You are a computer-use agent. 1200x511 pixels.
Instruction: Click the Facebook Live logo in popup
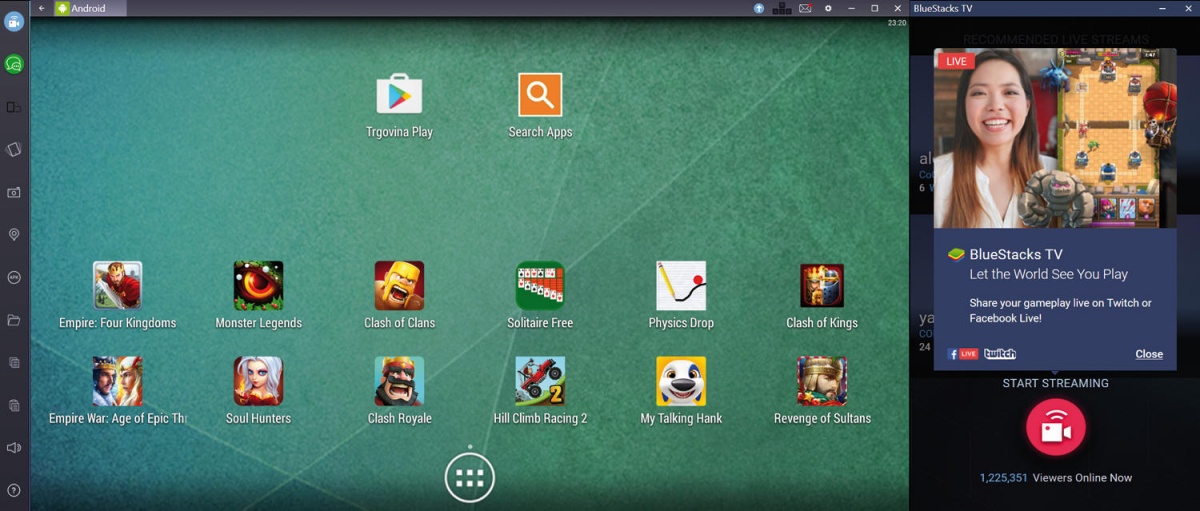(963, 354)
